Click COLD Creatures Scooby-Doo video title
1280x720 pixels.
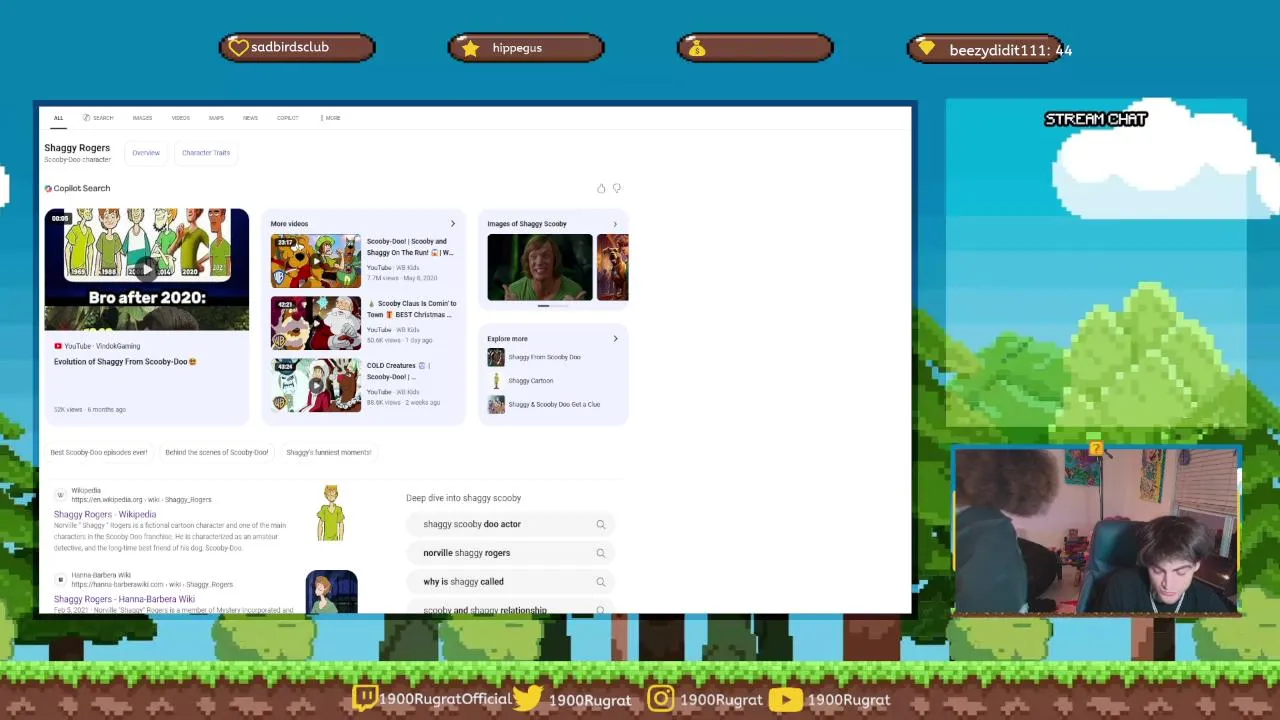click(398, 371)
